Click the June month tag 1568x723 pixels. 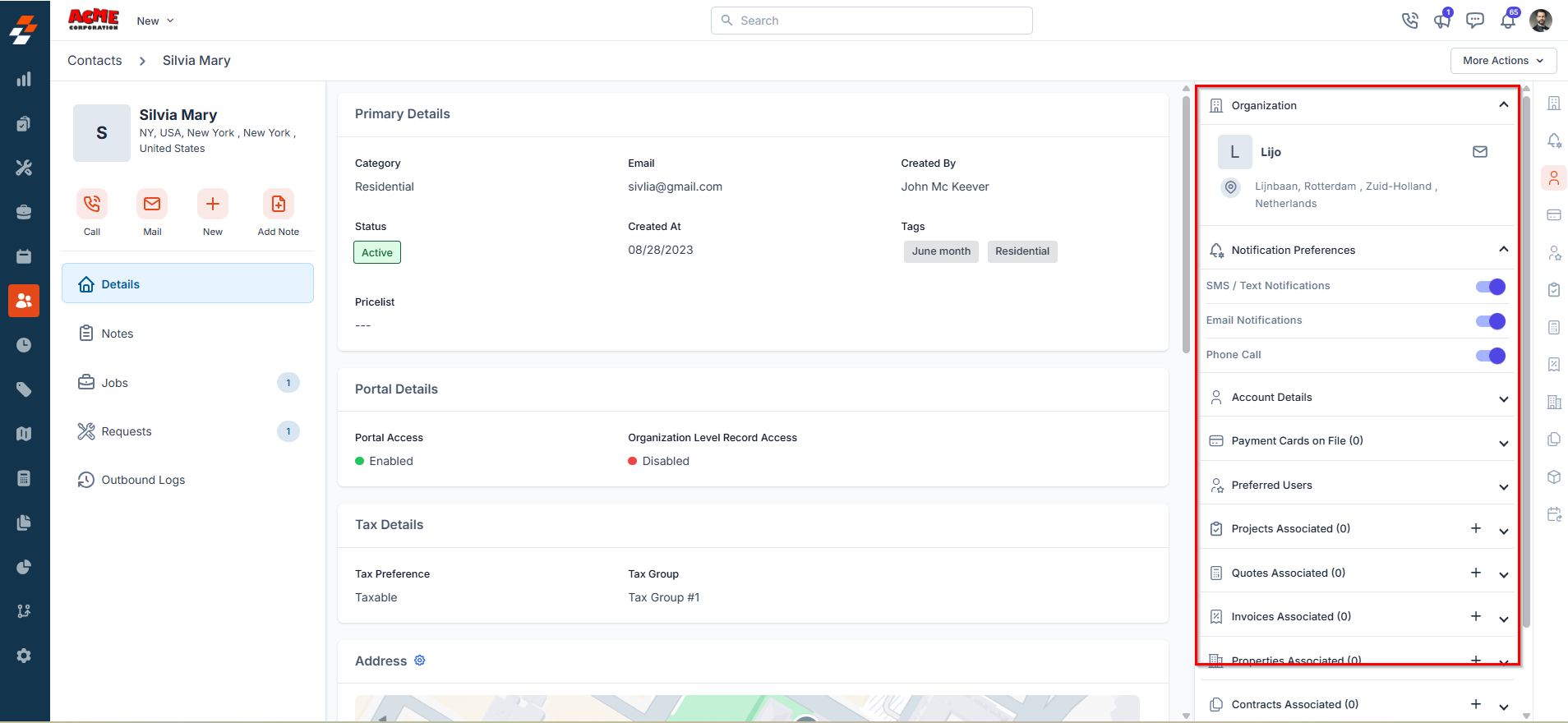(941, 251)
